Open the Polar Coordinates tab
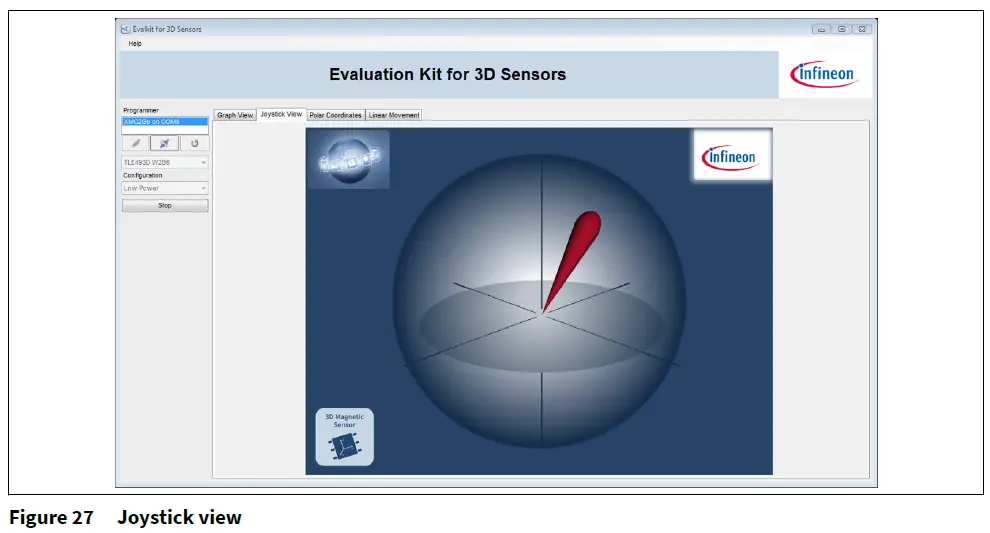This screenshot has height=533, width=990. click(x=335, y=115)
